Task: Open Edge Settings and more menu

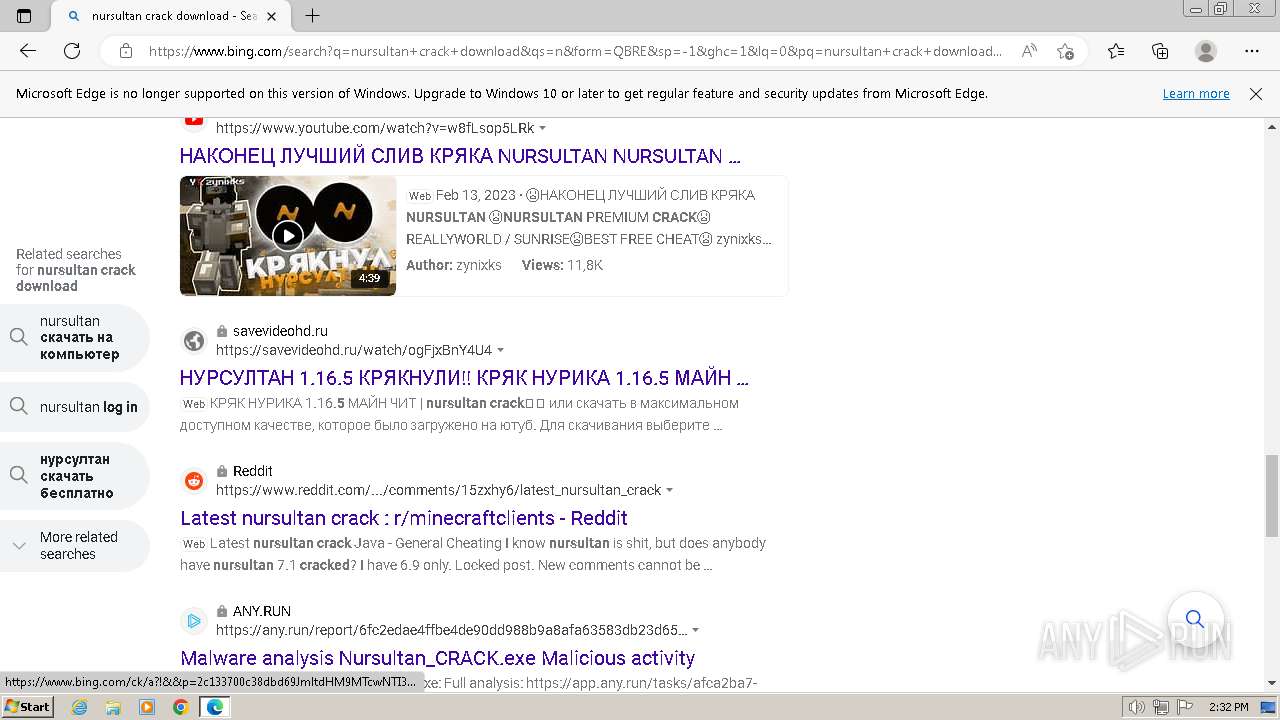Action: pos(1252,51)
